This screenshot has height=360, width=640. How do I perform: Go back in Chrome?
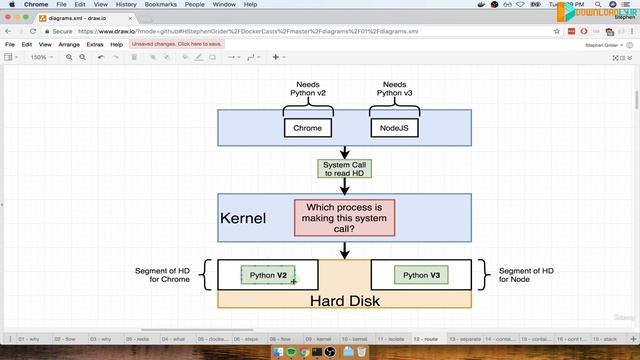click(x=8, y=31)
